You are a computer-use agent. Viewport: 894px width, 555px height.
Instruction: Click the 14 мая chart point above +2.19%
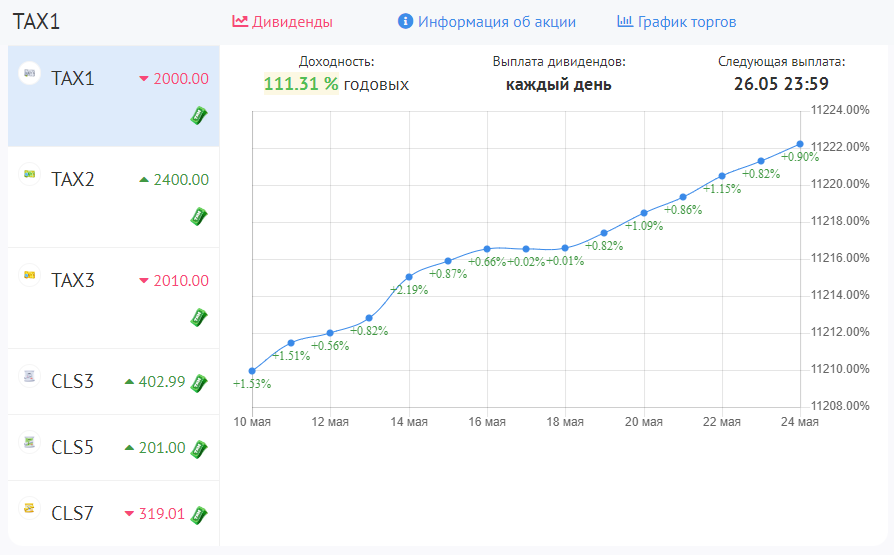409,277
